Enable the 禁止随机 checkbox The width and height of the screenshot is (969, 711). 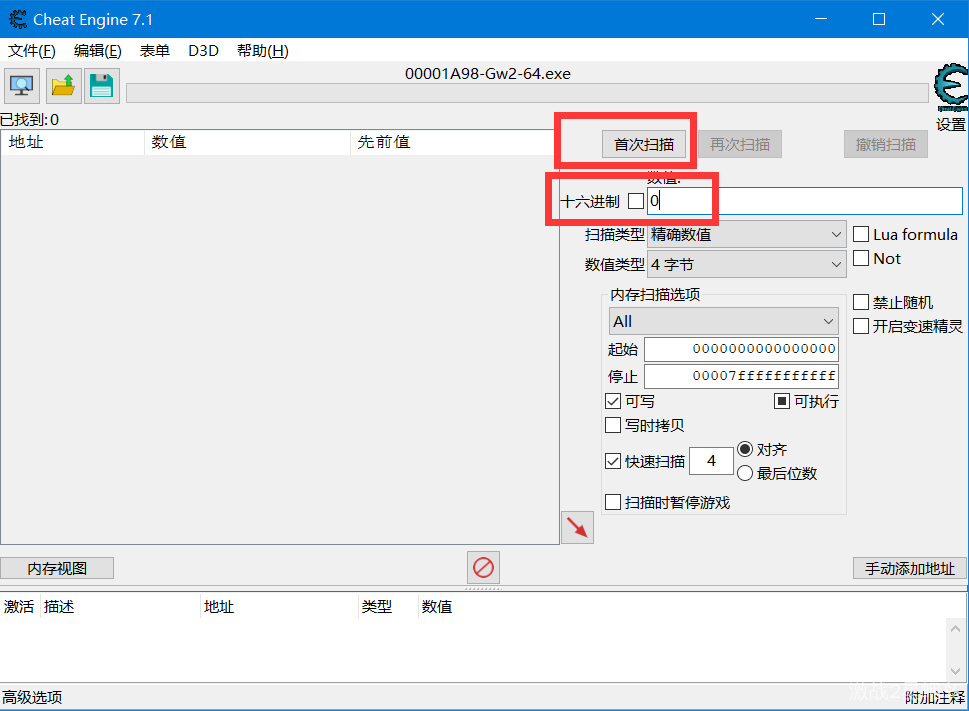[x=861, y=302]
